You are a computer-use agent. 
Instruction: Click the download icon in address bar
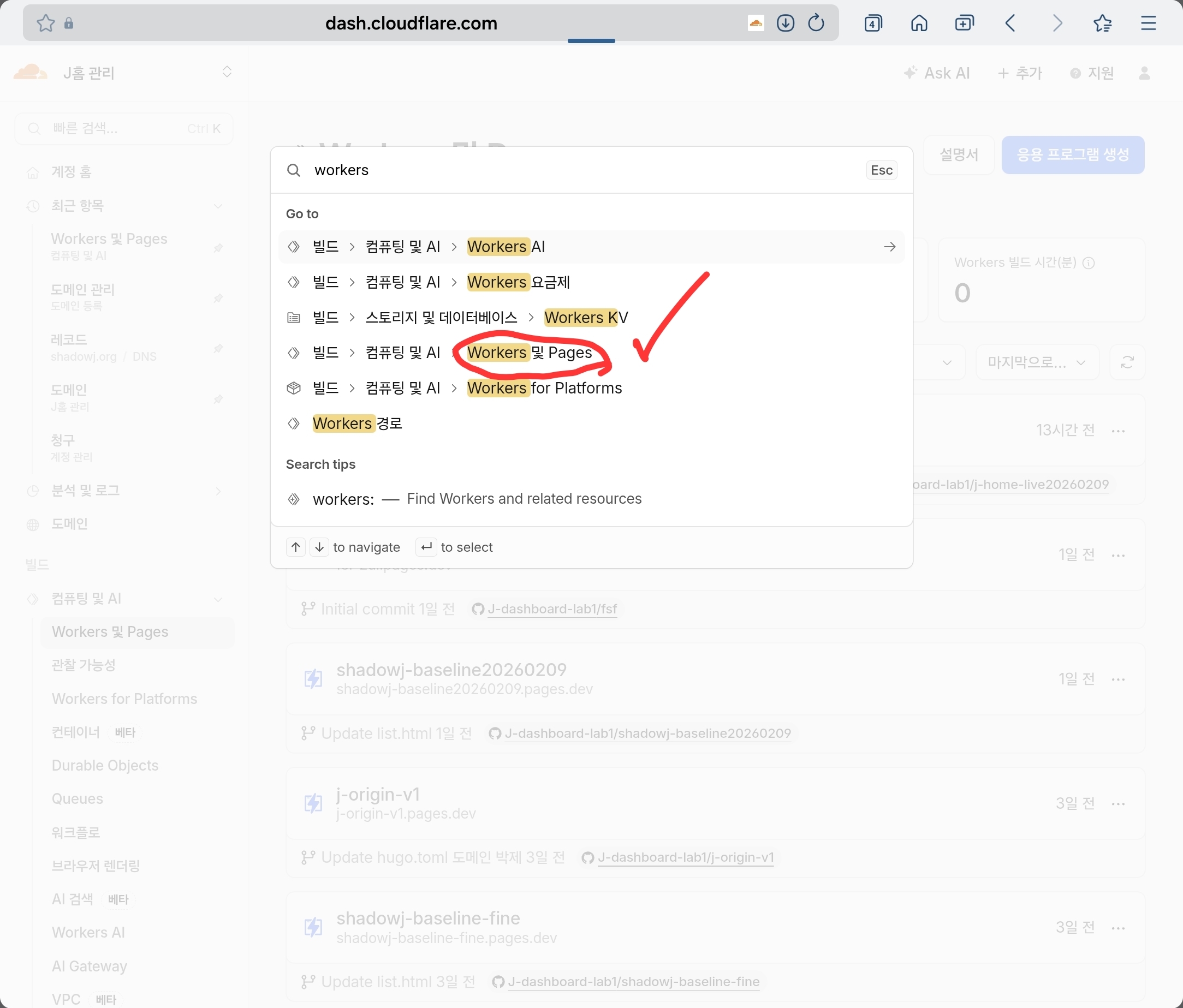point(785,23)
